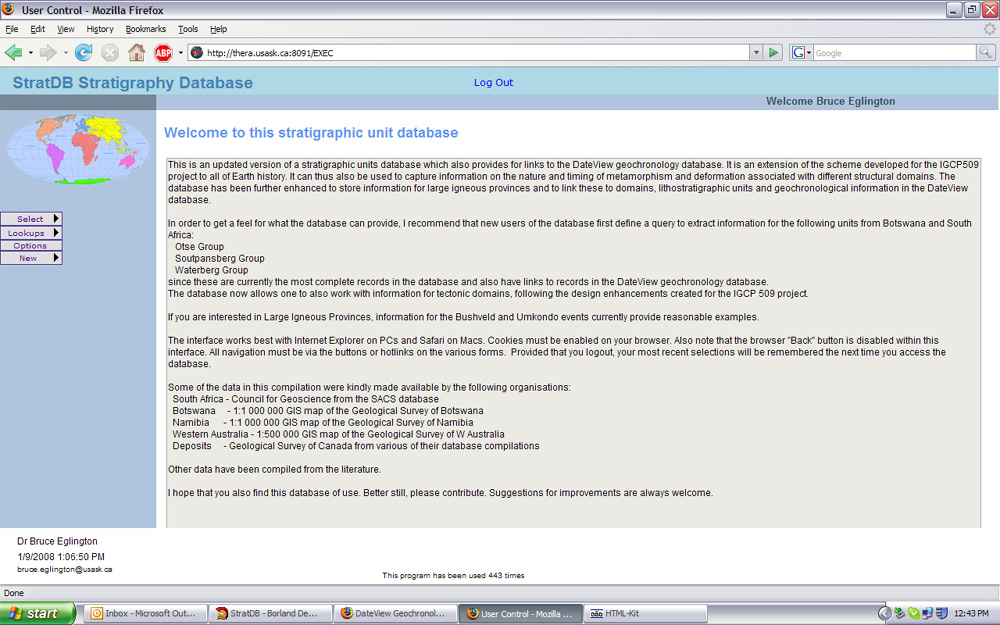Click the User Control - Mozilla taskbar button

point(521,614)
